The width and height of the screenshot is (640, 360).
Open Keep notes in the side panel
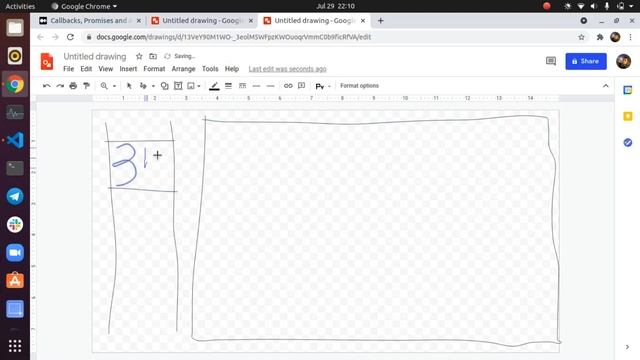627,116
